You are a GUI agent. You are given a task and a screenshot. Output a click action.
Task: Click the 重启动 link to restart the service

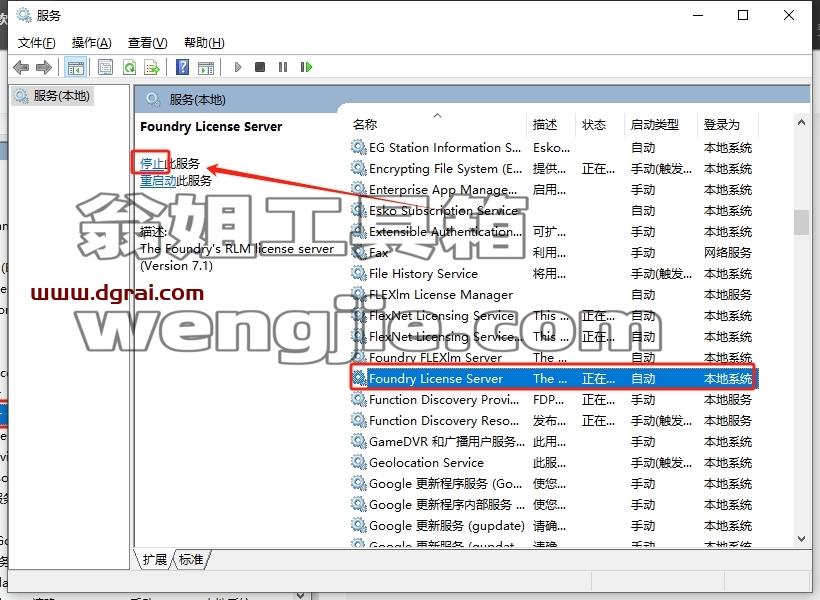click(158, 181)
